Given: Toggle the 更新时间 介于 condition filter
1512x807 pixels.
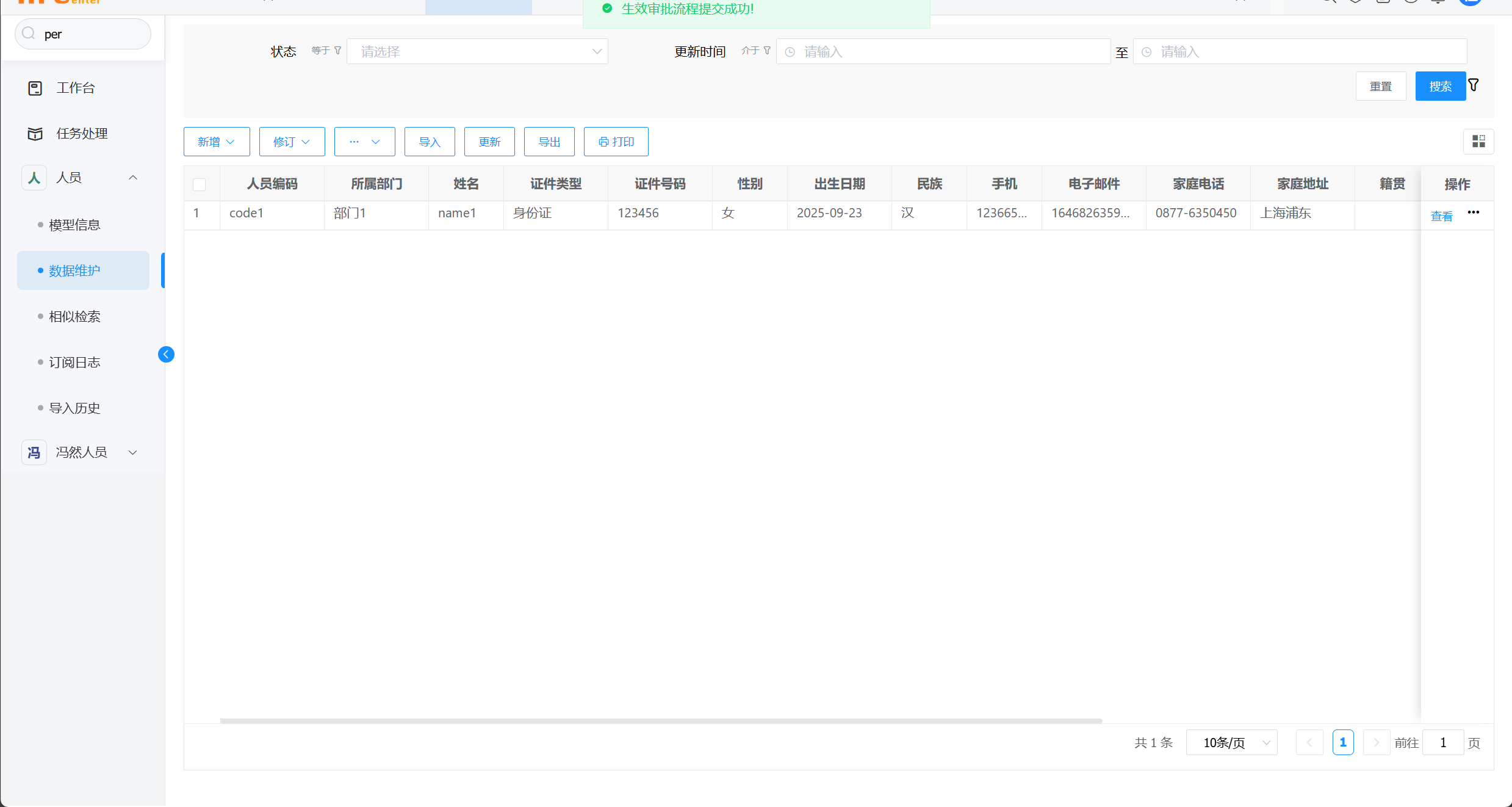Looking at the screenshot, I should coord(755,51).
